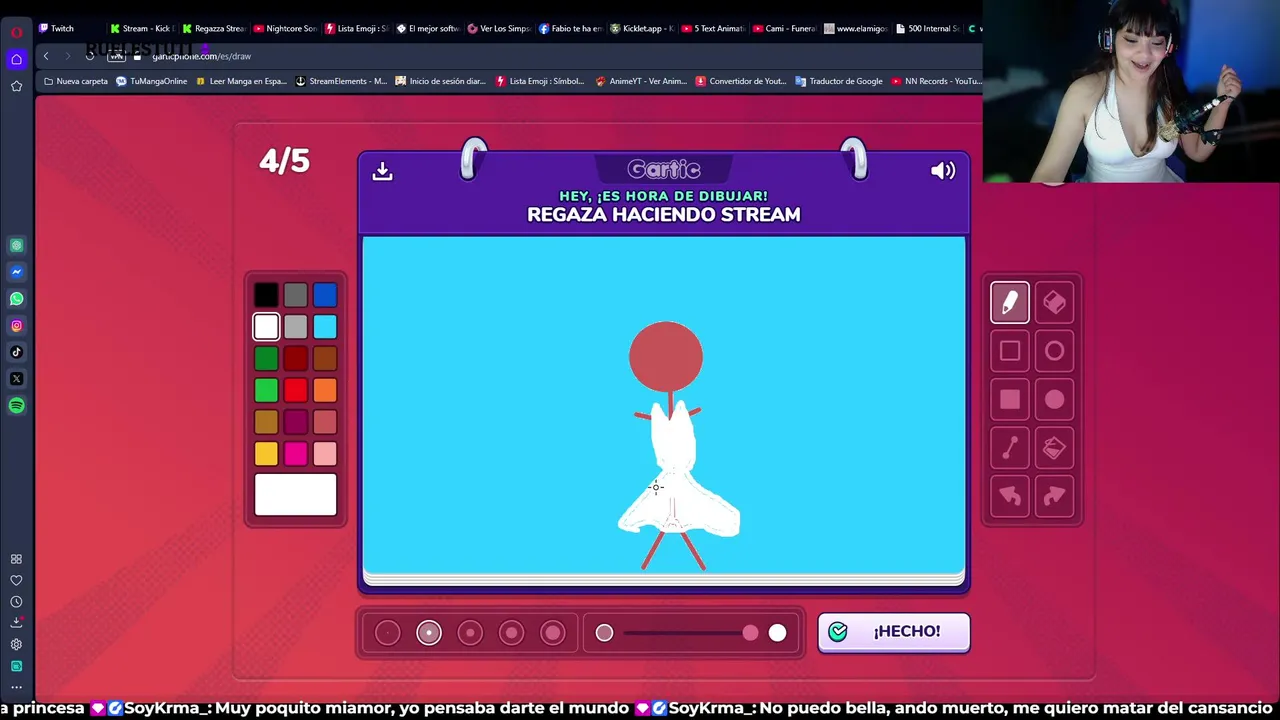The height and width of the screenshot is (720, 1280).
Task: Pick the dark blue color swatch
Action: (325, 295)
